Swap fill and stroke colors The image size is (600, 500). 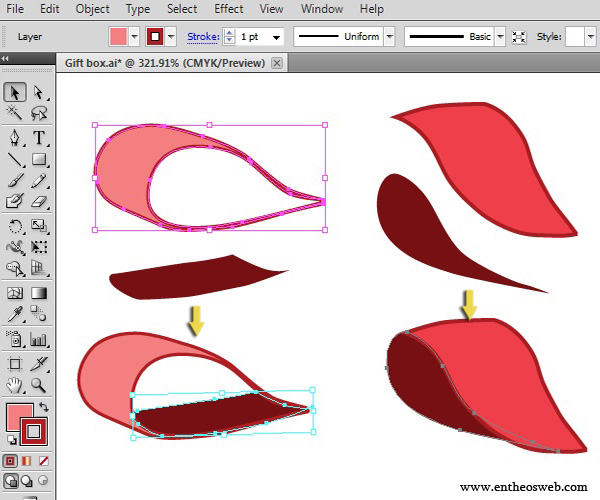[44, 408]
